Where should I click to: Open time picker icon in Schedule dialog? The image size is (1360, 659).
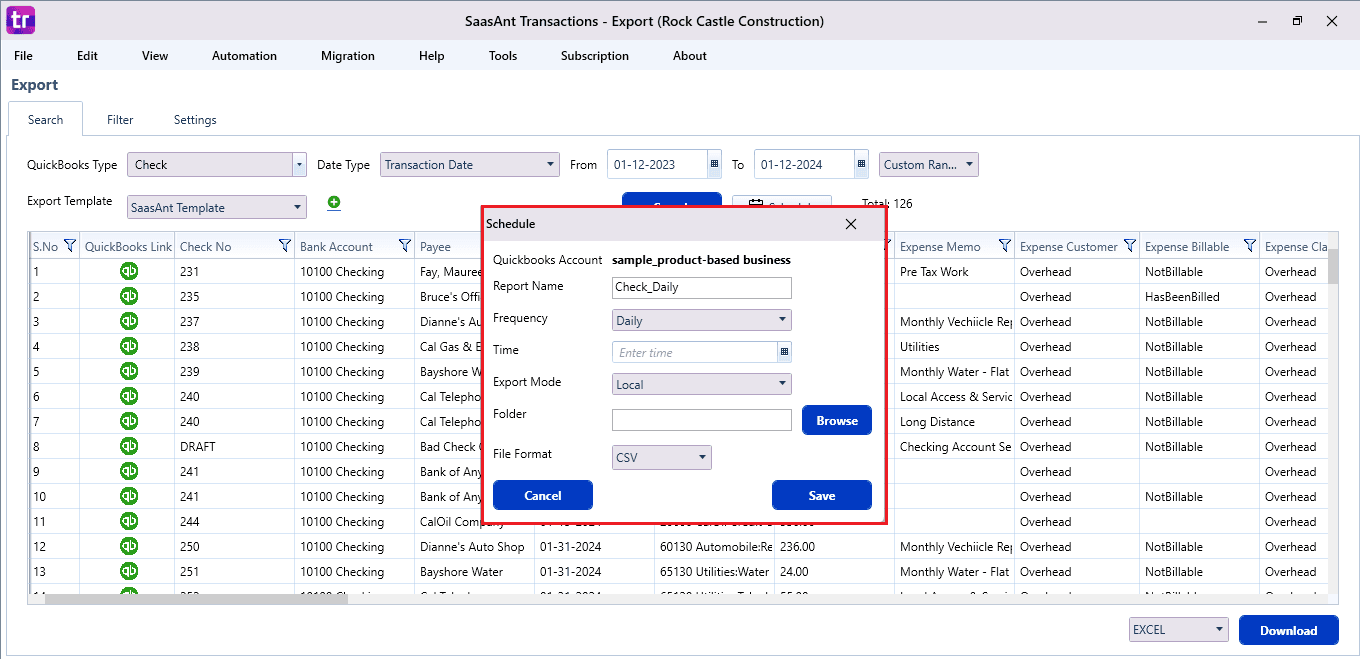click(x=784, y=352)
